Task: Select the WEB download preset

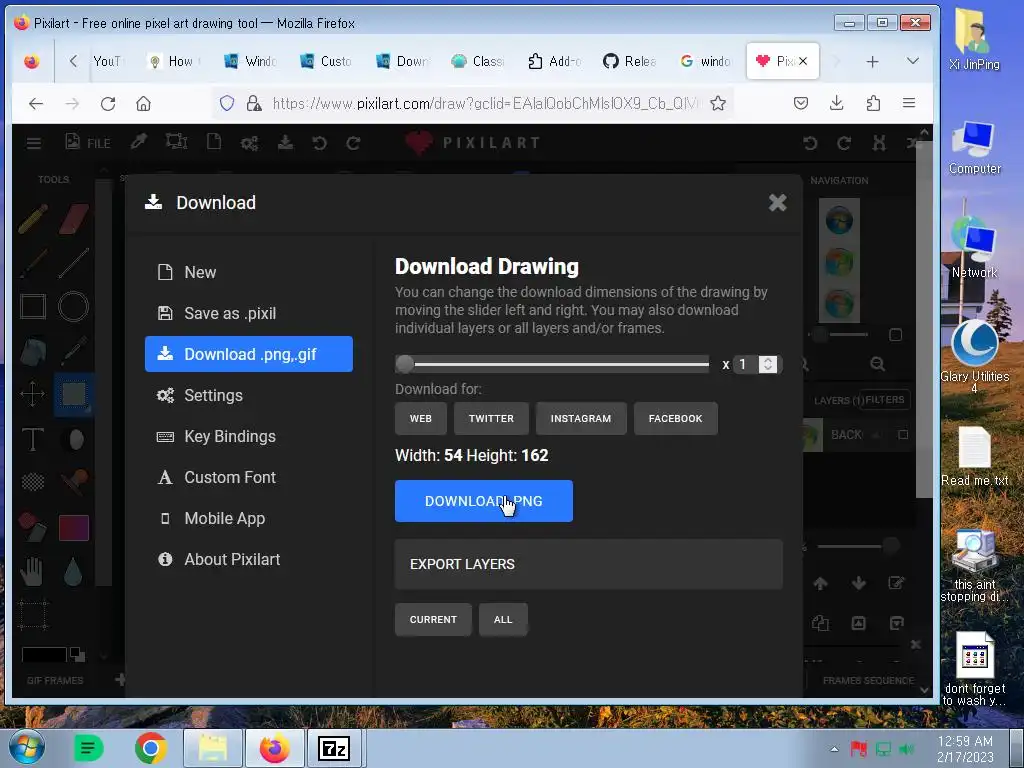Action: (421, 419)
